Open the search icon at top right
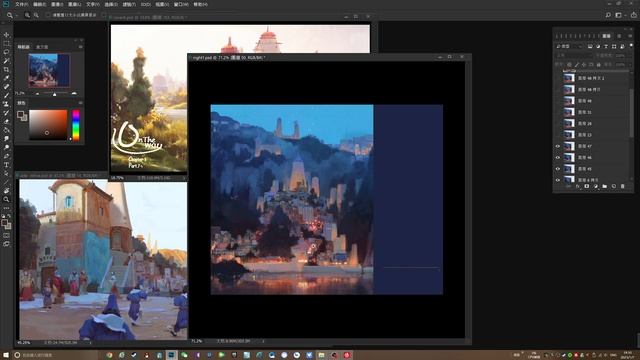The width and height of the screenshot is (640, 360). 608,15
